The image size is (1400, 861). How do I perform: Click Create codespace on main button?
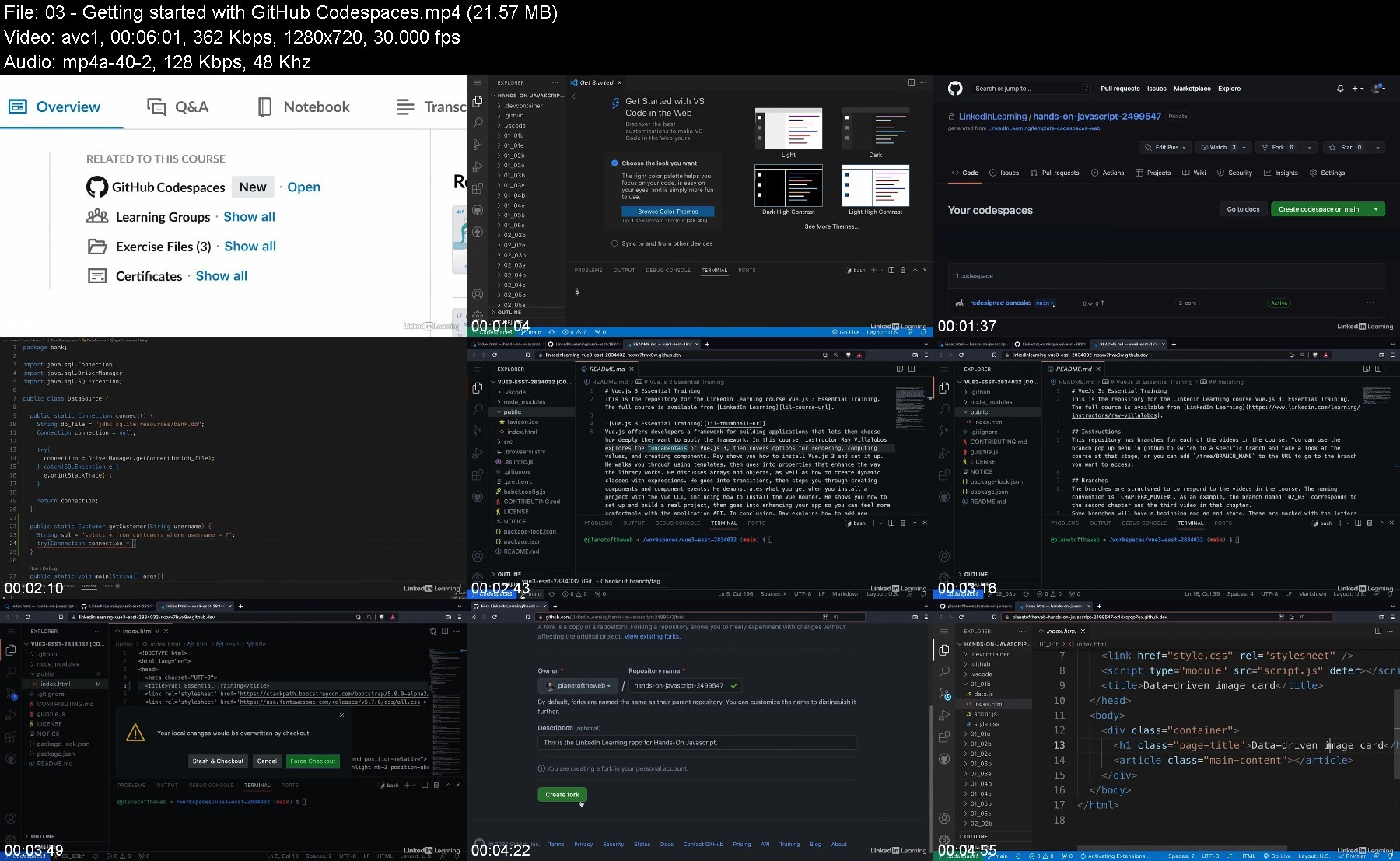click(1319, 209)
